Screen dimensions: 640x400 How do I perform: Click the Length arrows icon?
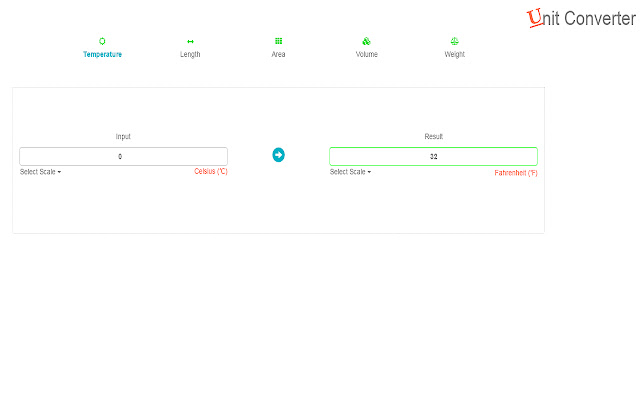pyautogui.click(x=190, y=42)
